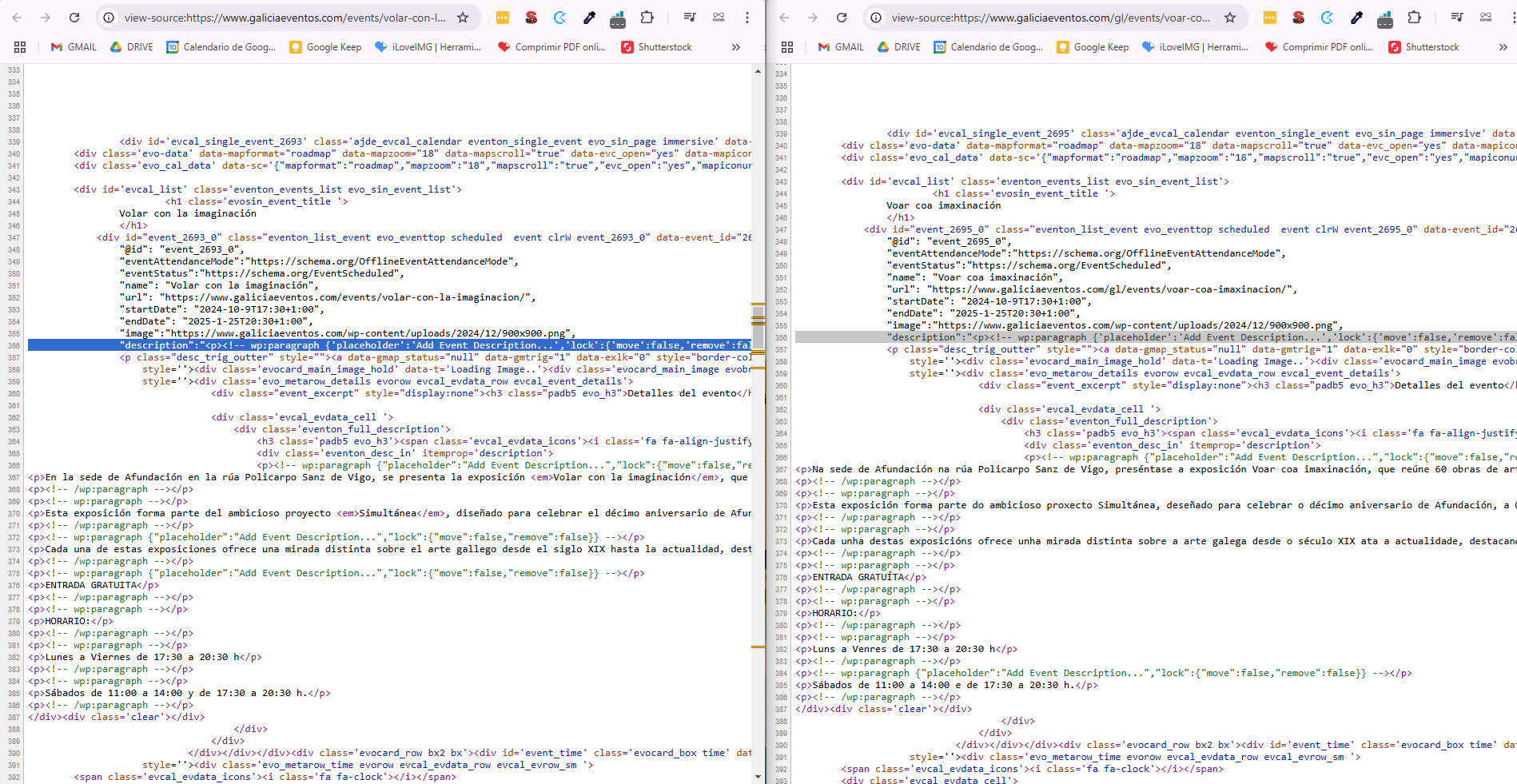Click "Luns a Venres de 17:30" line
This screenshot has width=1517, height=784.
[906, 649]
